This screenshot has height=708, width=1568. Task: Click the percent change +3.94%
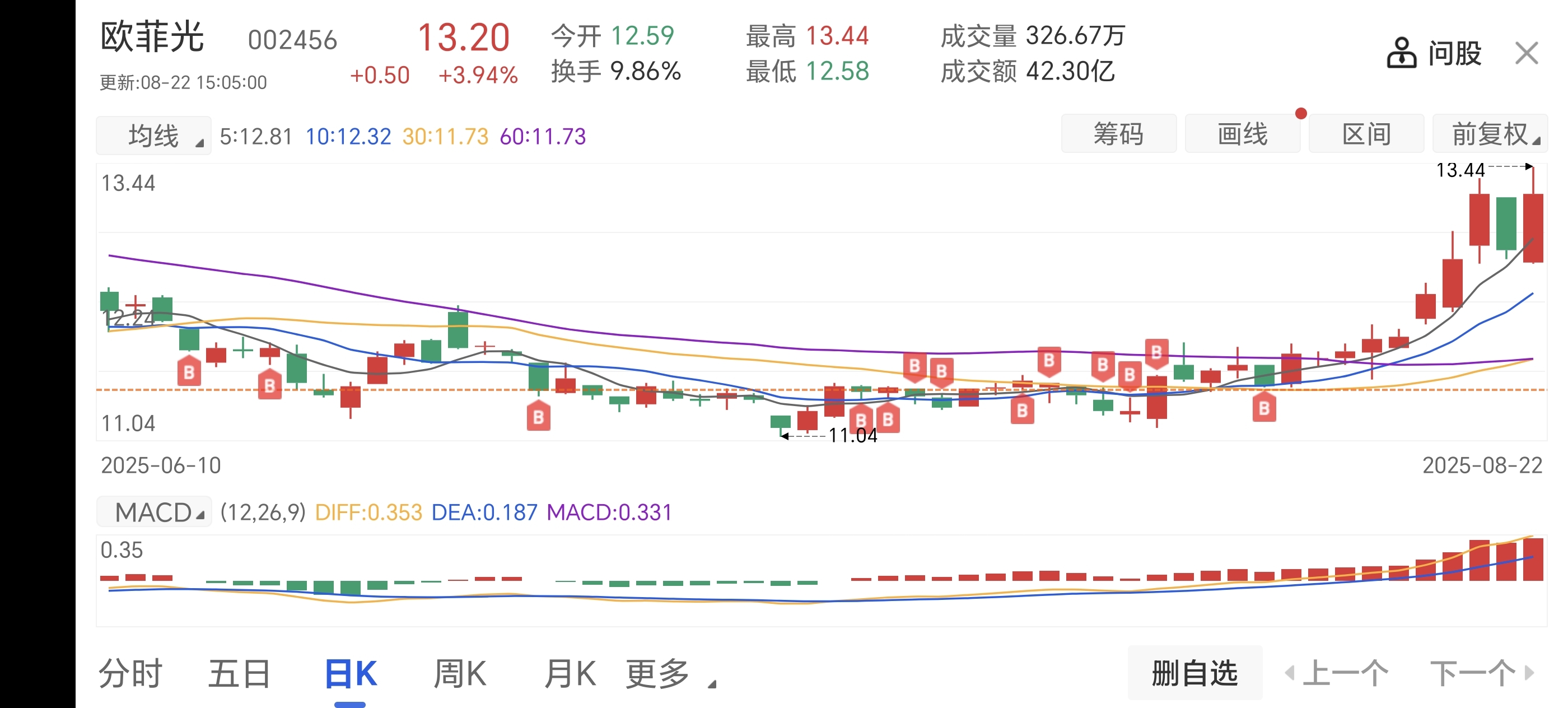coord(478,75)
